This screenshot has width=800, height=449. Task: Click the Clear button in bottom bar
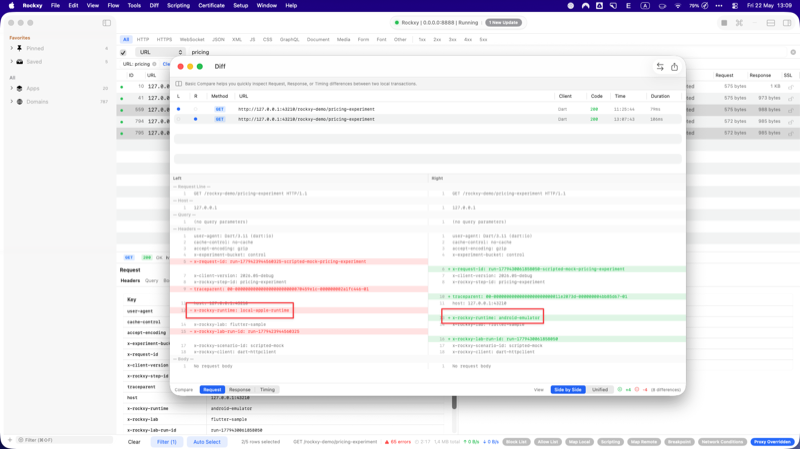[134, 442]
